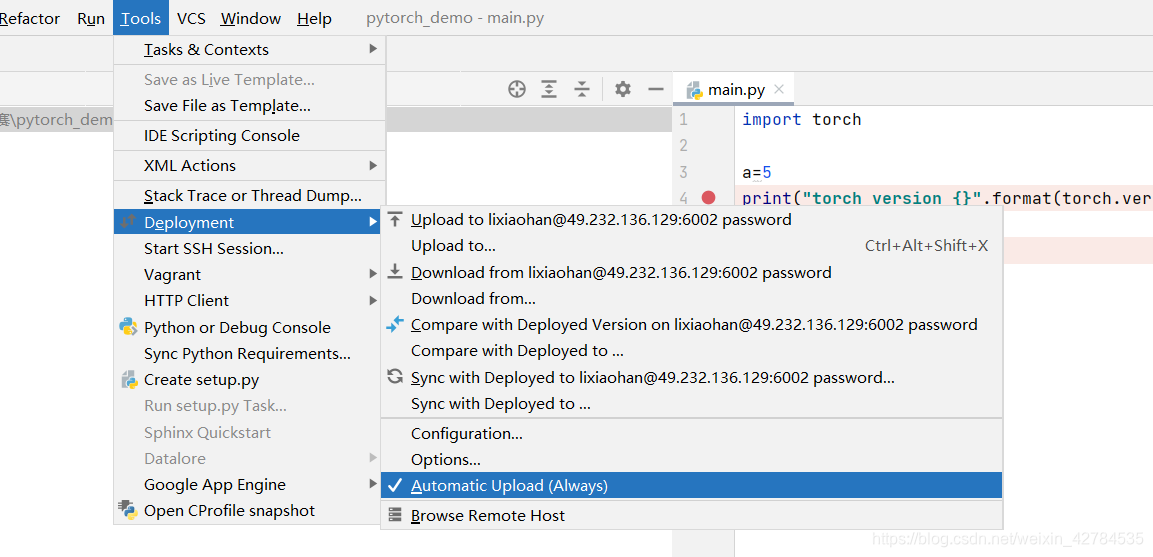Viewport: 1153px width, 557px height.
Task: Select Browse Remote Host
Action: click(x=691, y=516)
